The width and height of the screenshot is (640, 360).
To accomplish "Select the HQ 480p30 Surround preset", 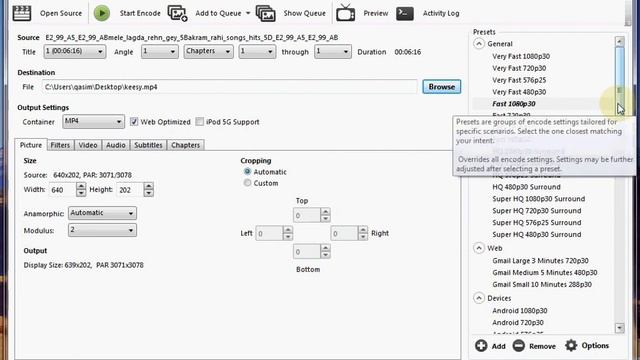I will [527, 187].
